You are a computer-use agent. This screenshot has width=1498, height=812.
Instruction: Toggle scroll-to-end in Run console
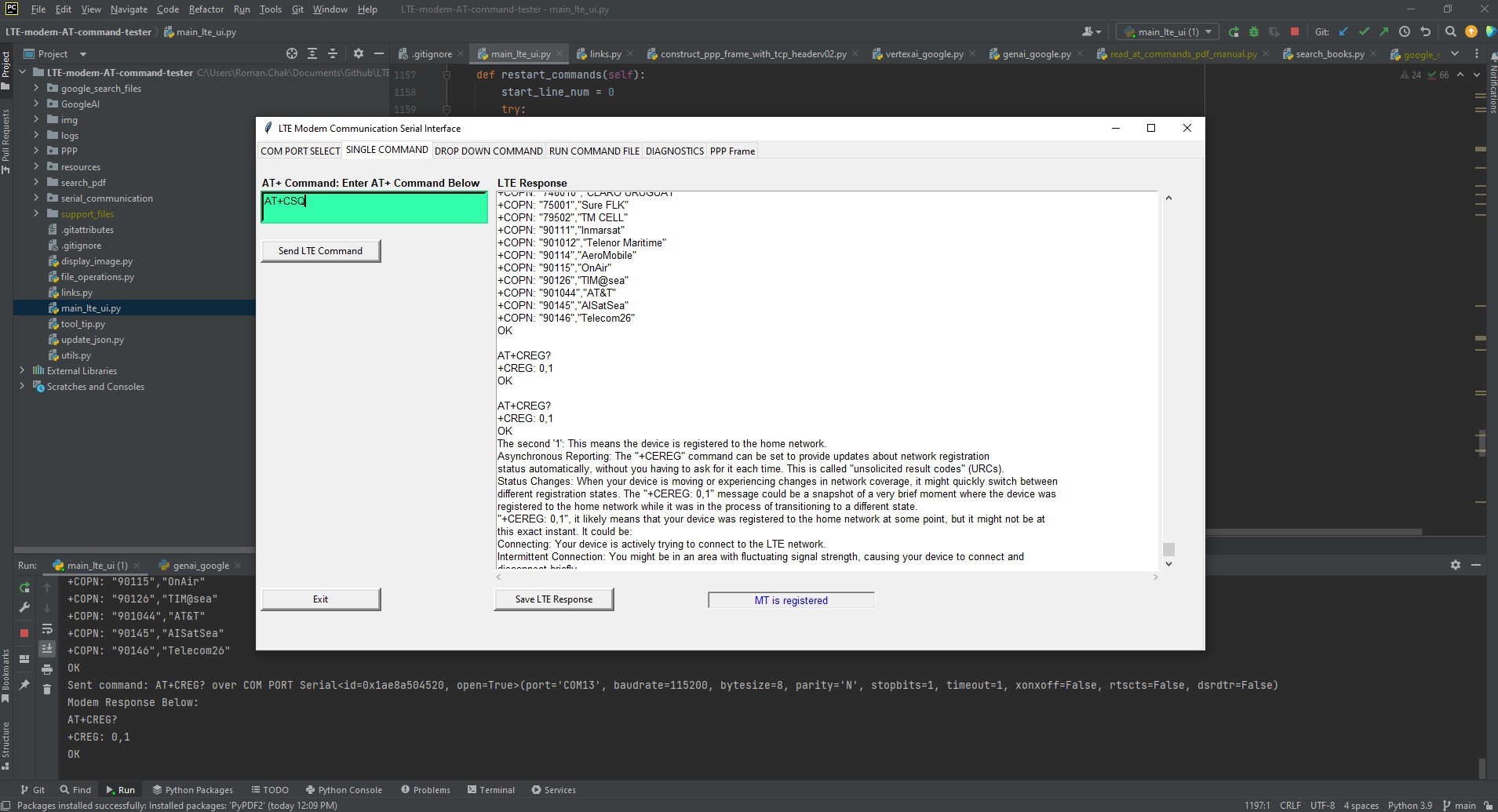pyautogui.click(x=47, y=648)
